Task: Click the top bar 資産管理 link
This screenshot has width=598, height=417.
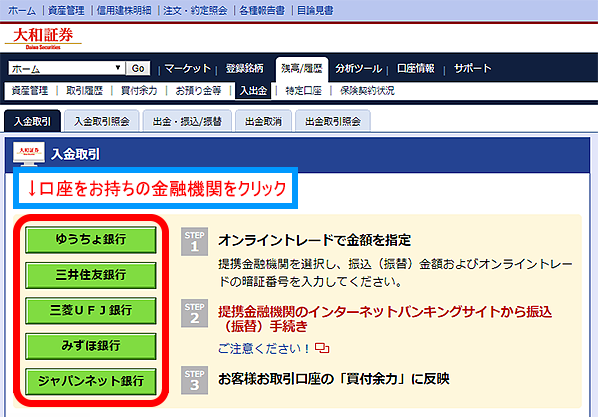Action: (66, 10)
